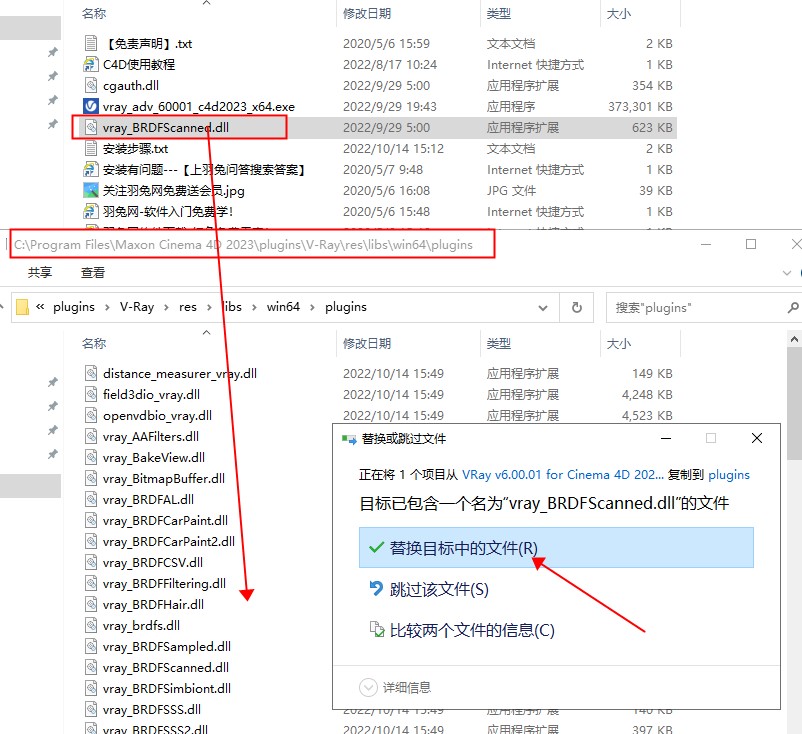Click the refresh button beside address bar
The width and height of the screenshot is (802, 734).
[x=576, y=307]
